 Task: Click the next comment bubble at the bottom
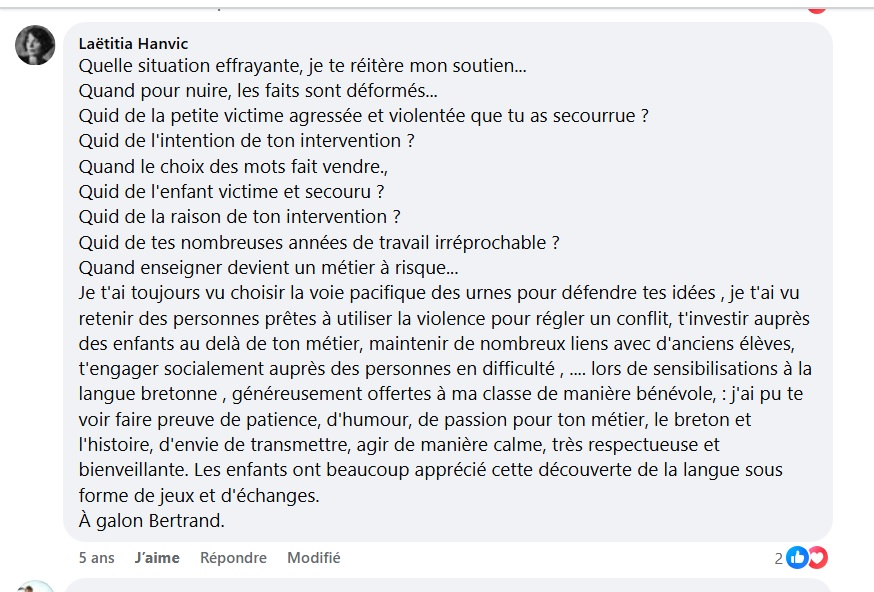pyautogui.click(x=450, y=587)
